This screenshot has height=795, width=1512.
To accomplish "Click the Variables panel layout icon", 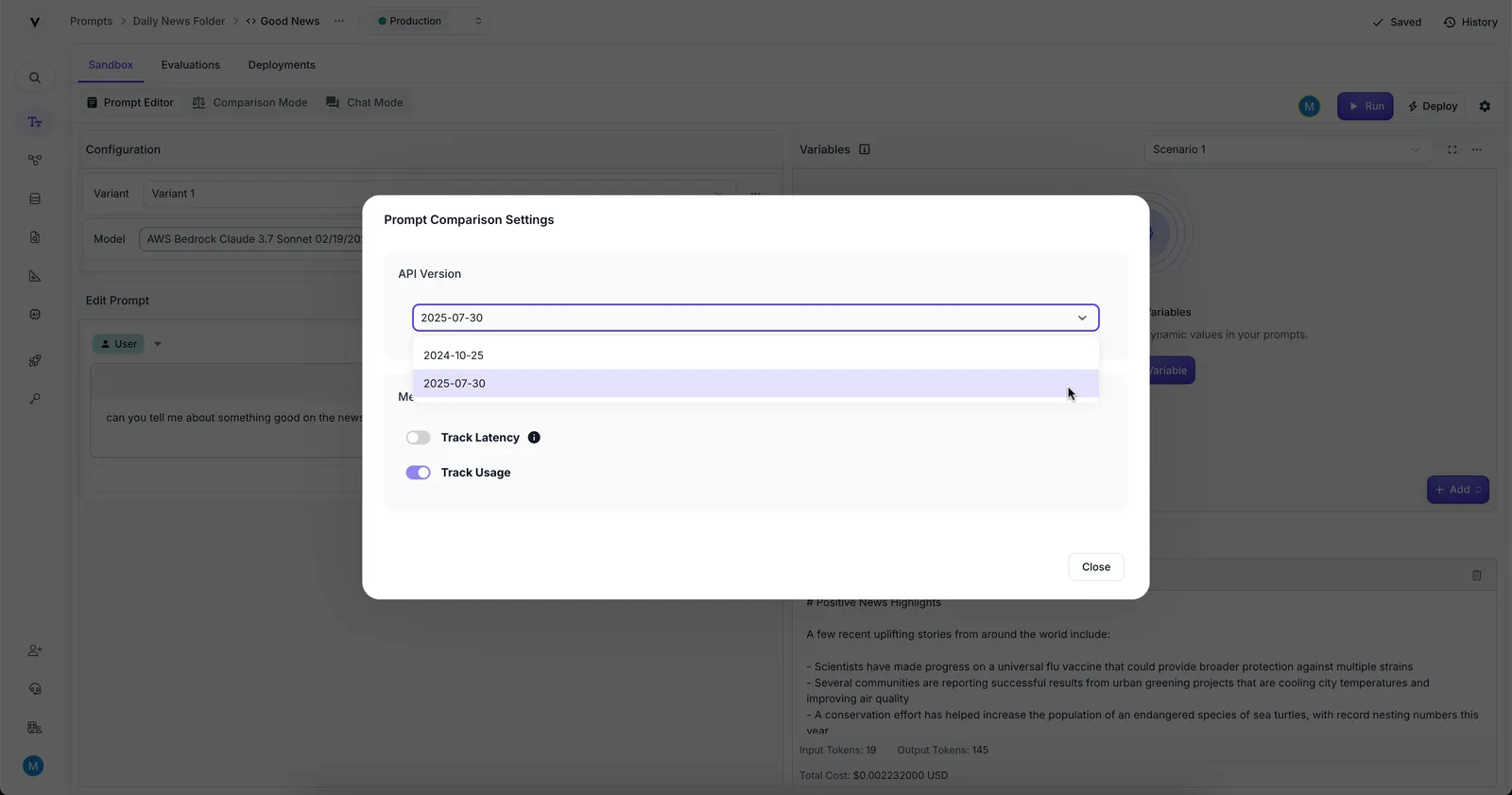I will (x=865, y=149).
